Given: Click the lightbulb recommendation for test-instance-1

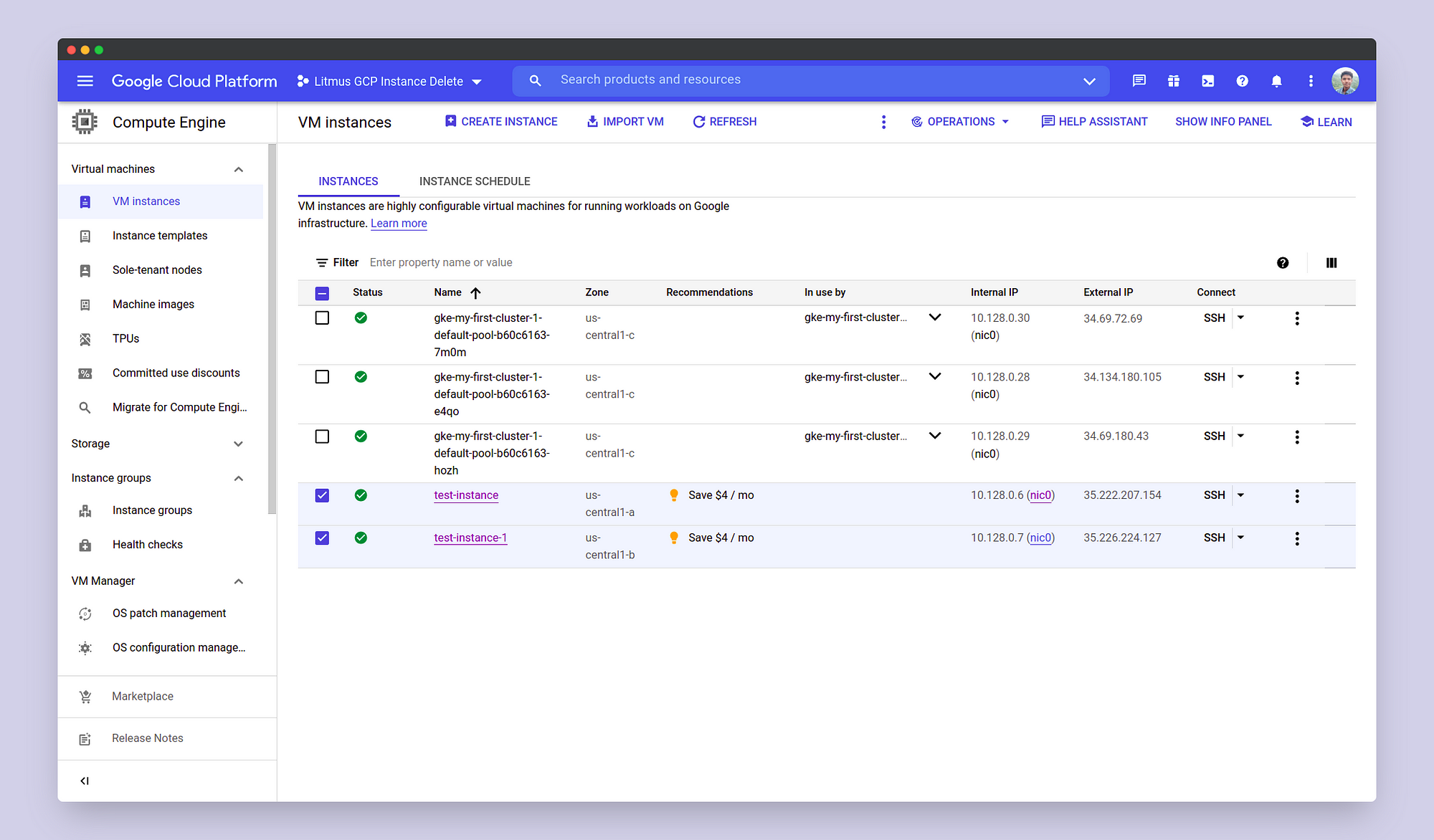Looking at the screenshot, I should [x=674, y=538].
